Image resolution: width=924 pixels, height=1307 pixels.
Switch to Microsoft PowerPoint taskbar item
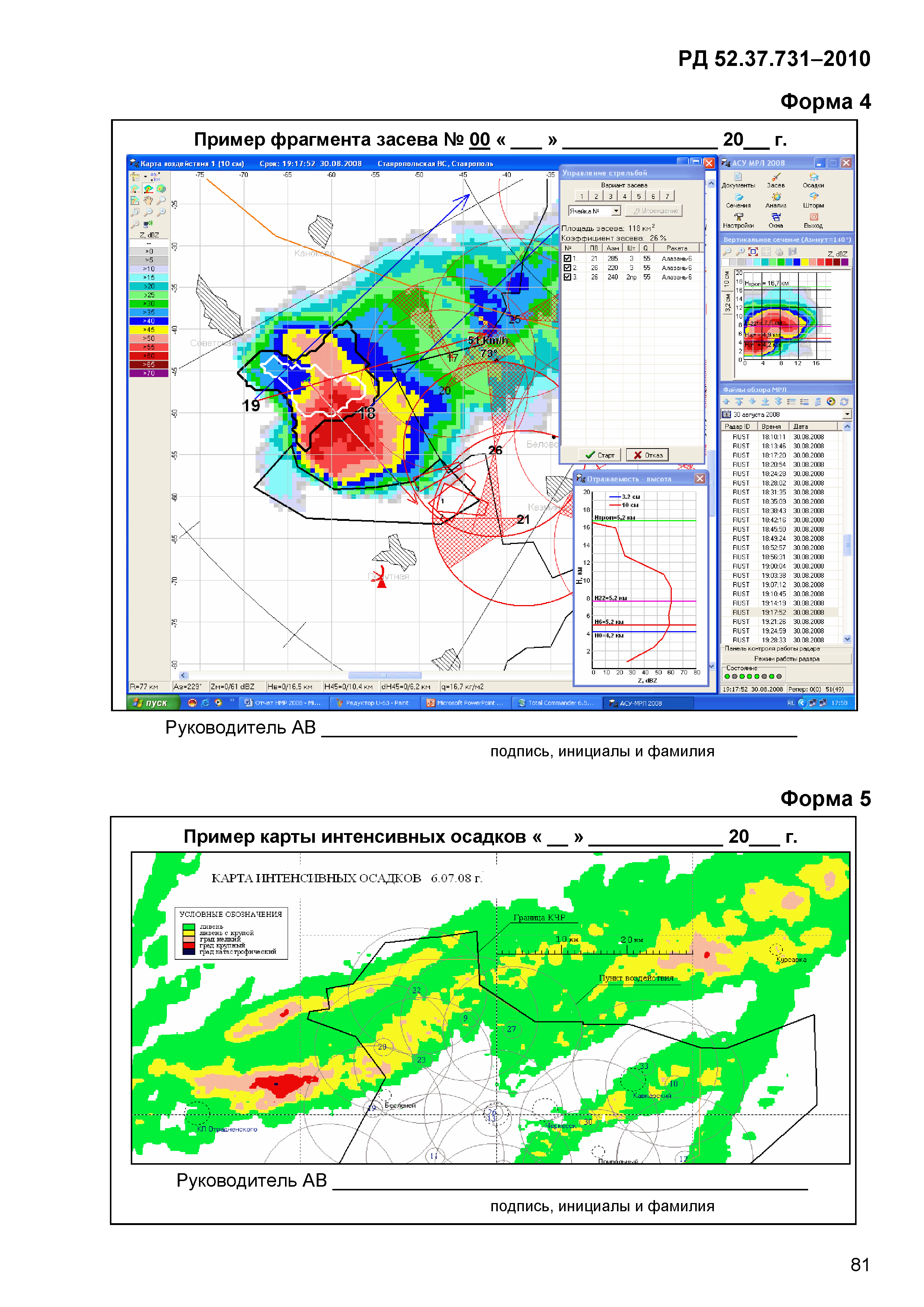466,703
